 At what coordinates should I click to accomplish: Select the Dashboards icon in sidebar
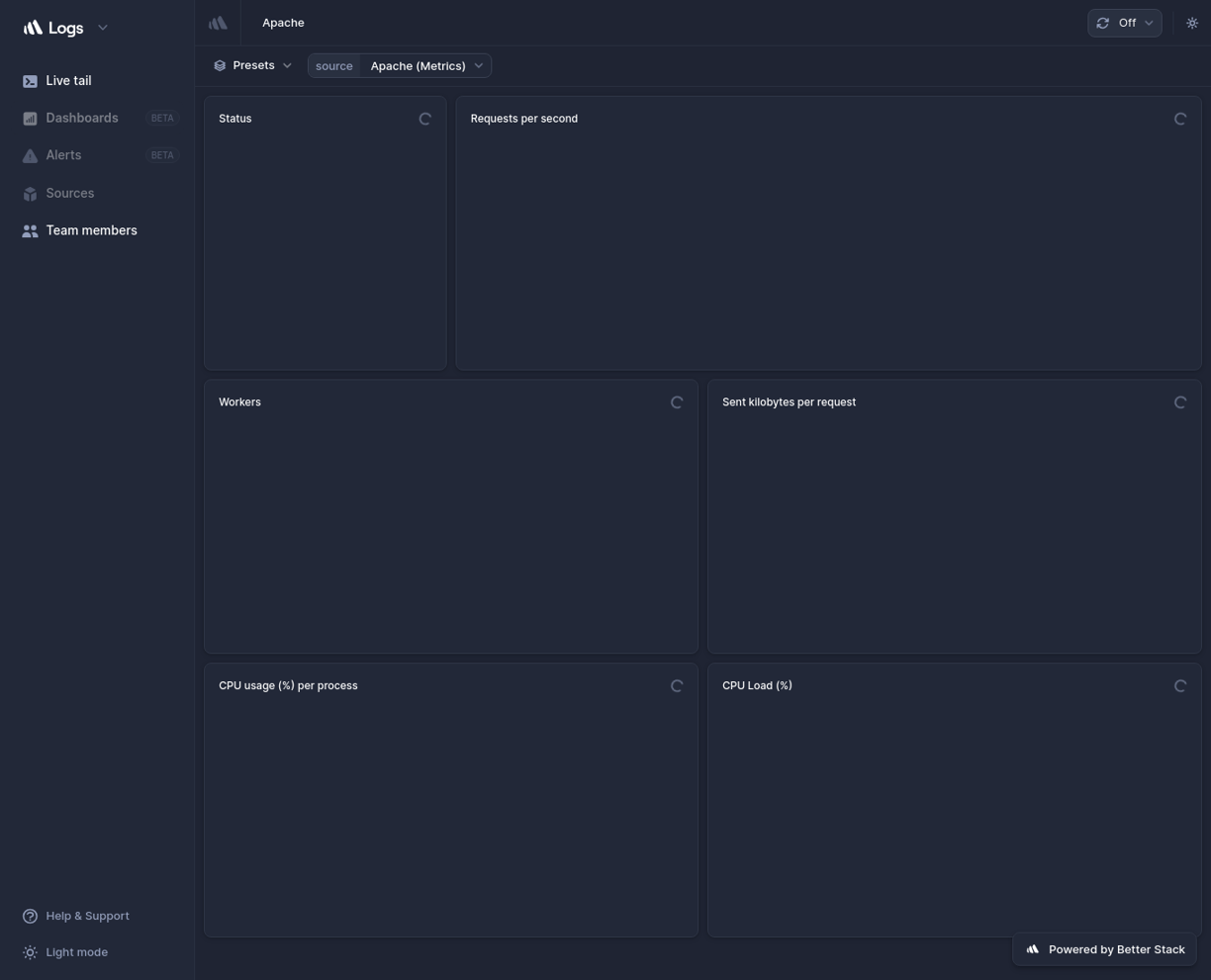click(x=30, y=118)
